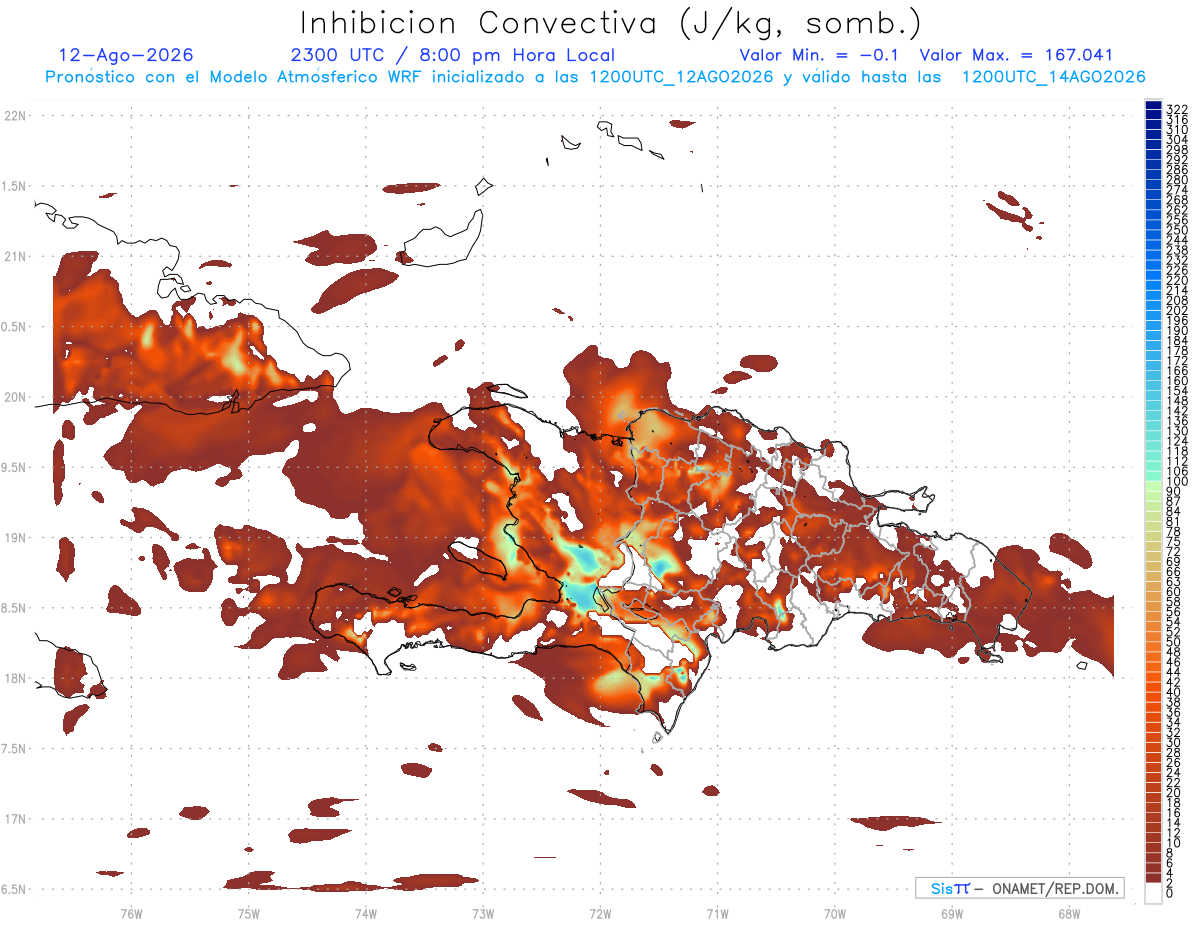Click the white 0 swatch at scale bottom

(1153, 894)
